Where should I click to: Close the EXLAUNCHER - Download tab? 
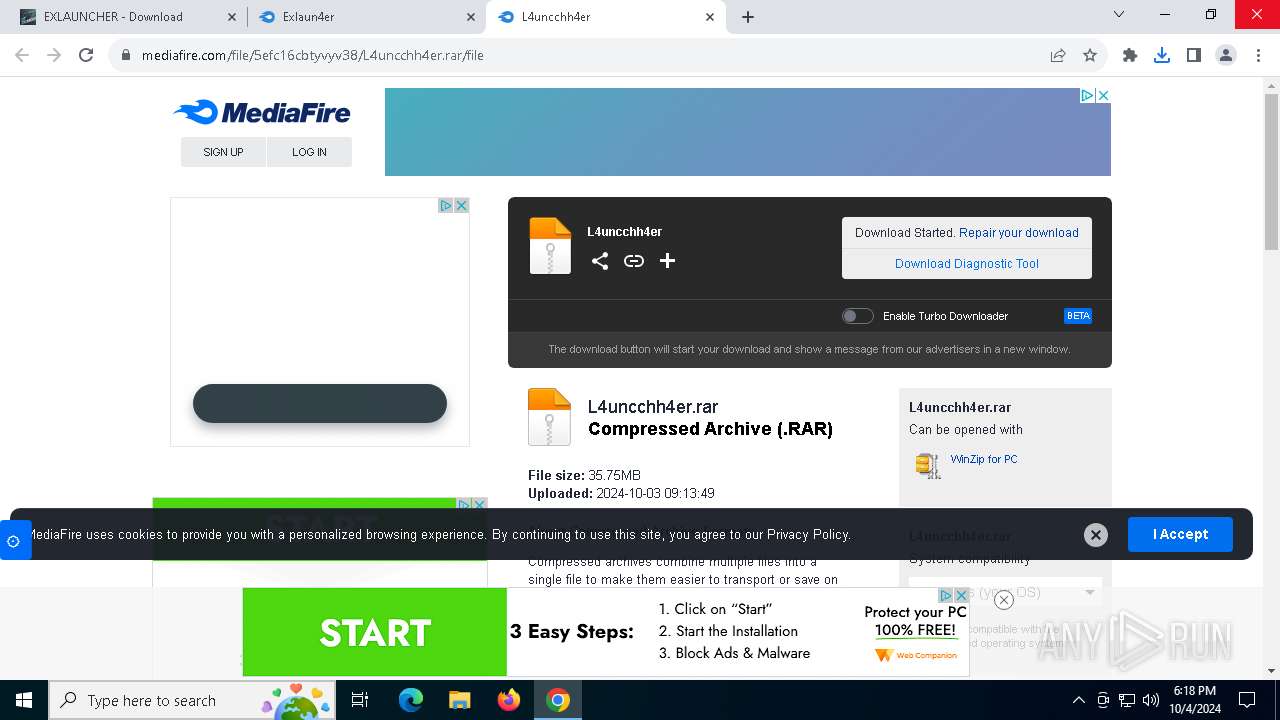232,17
